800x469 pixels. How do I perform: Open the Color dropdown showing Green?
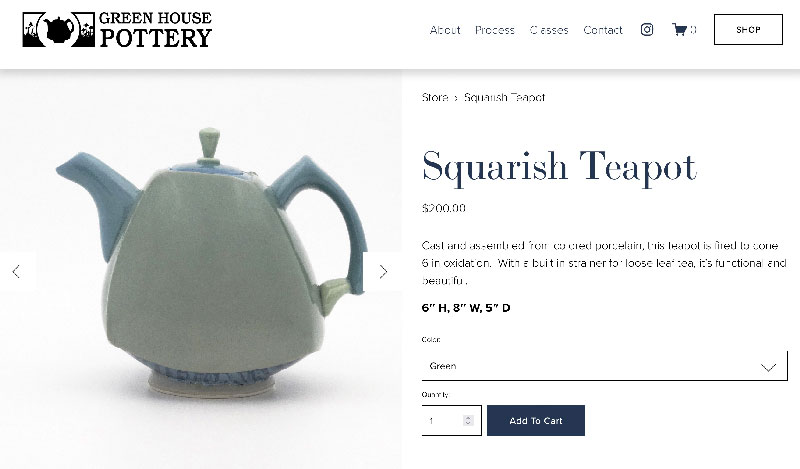605,366
